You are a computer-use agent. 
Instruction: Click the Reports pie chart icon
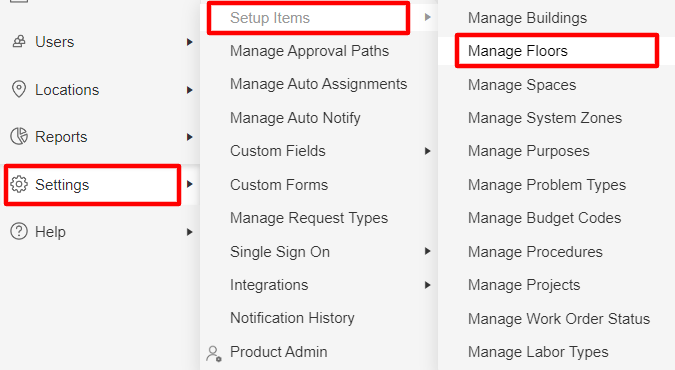coord(19,136)
